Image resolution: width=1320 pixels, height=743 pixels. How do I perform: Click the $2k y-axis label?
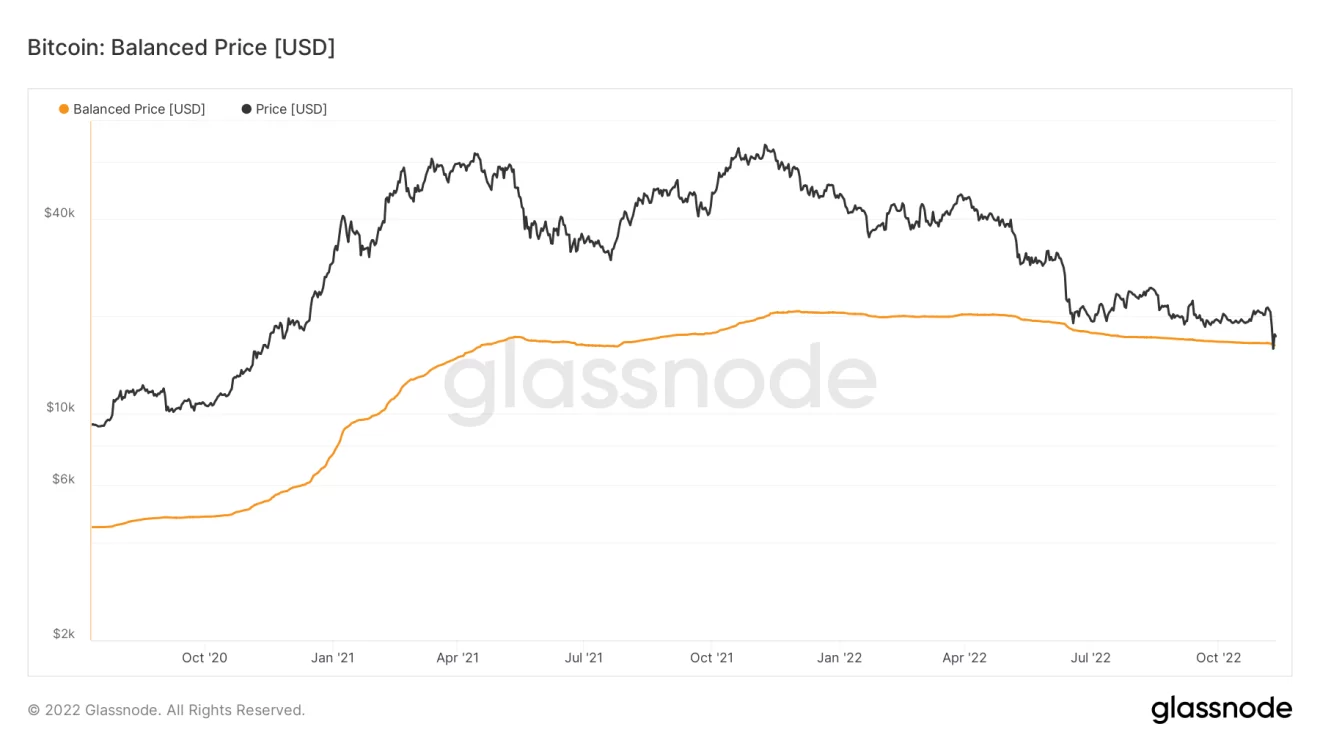[x=63, y=633]
